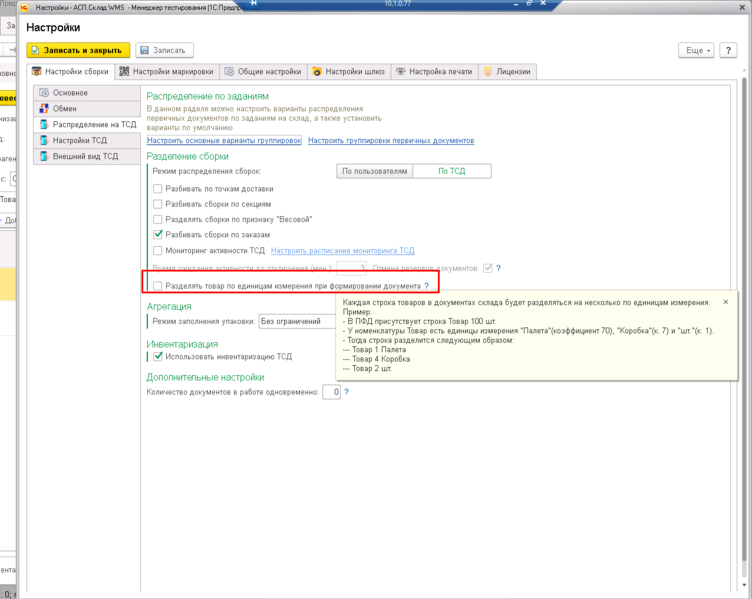Click the 'Общие настройки' tab icon
Screen dimensions: 752x599
point(229,71)
